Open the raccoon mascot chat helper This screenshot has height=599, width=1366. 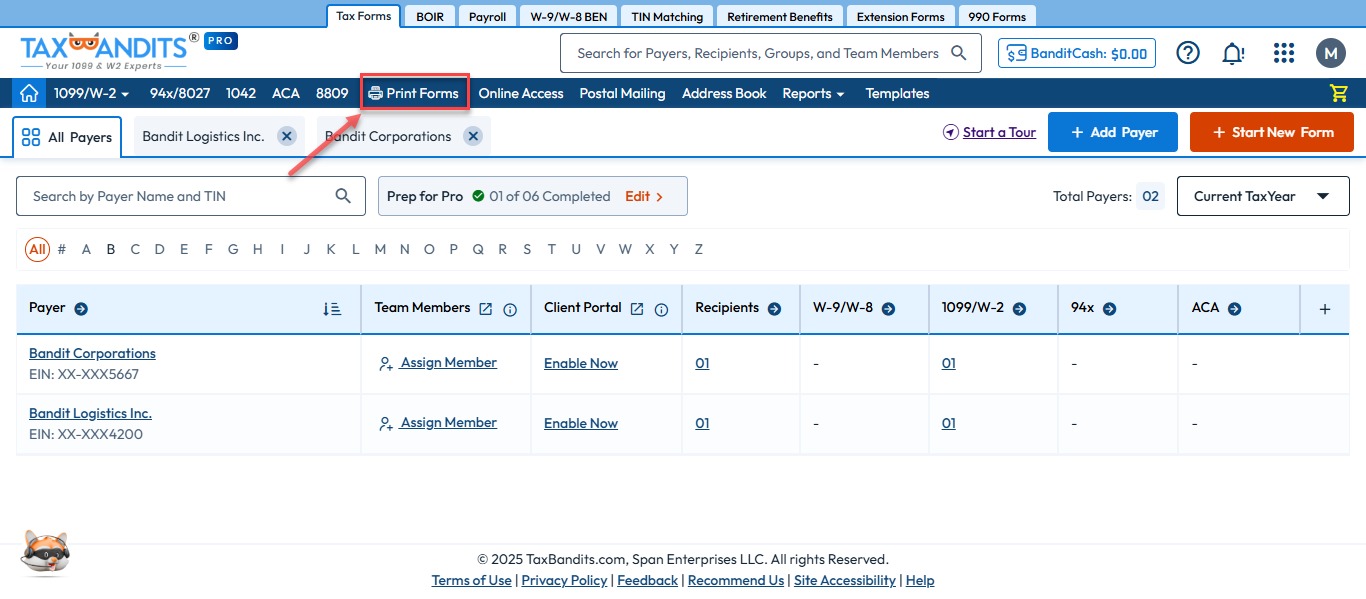pos(45,553)
